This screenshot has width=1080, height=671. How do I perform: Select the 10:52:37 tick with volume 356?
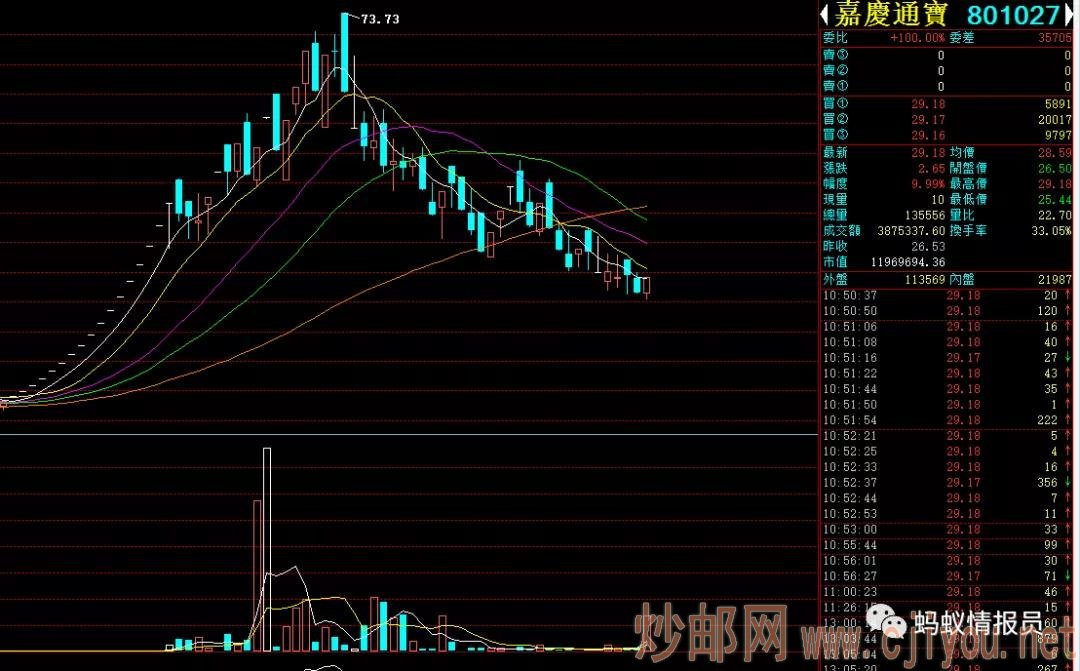pos(947,483)
